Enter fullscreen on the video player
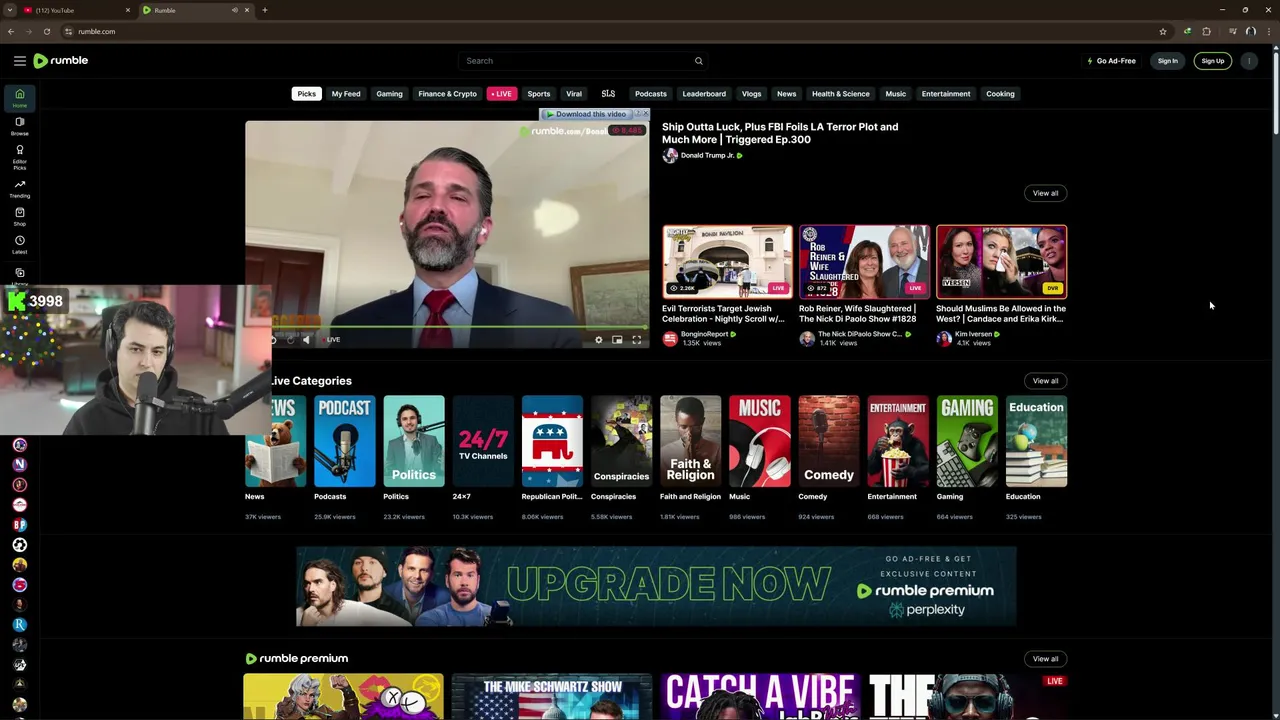The width and height of the screenshot is (1280, 720). 636,340
